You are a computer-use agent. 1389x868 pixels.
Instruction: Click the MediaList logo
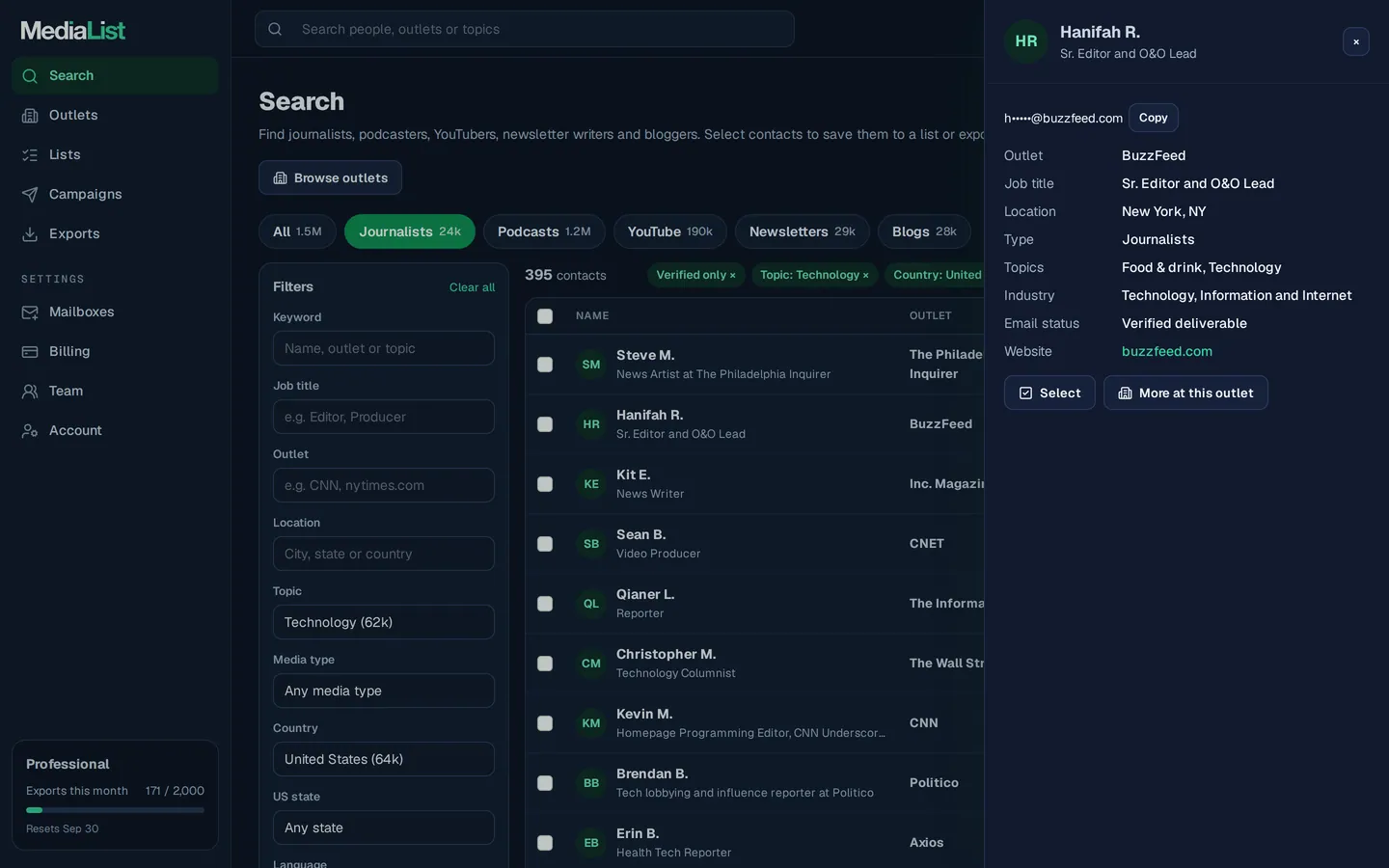point(73,31)
